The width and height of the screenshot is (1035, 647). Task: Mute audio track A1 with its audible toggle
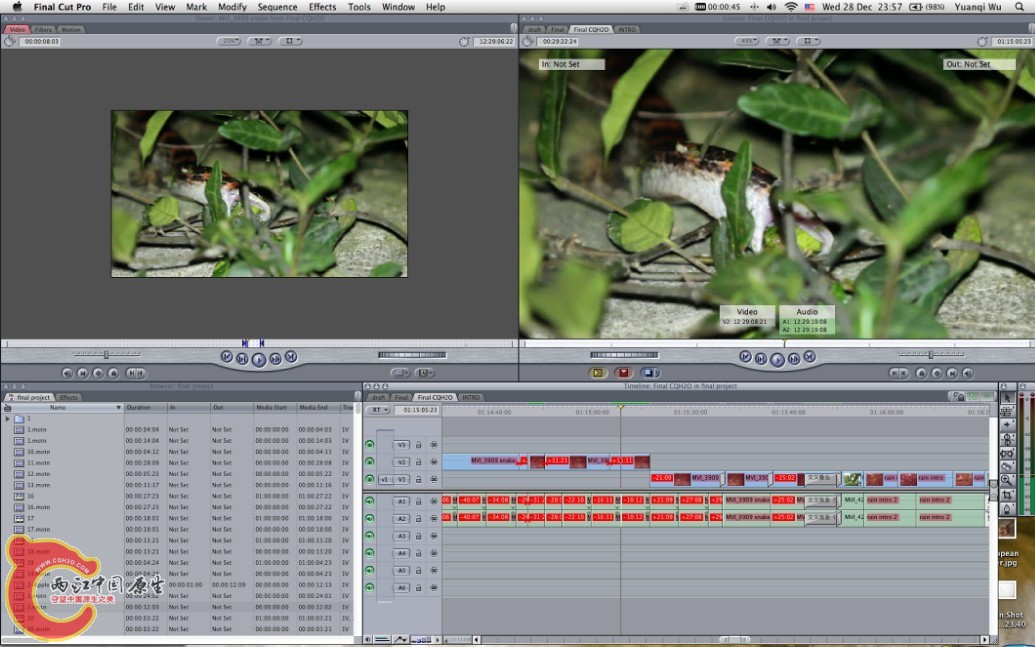370,501
